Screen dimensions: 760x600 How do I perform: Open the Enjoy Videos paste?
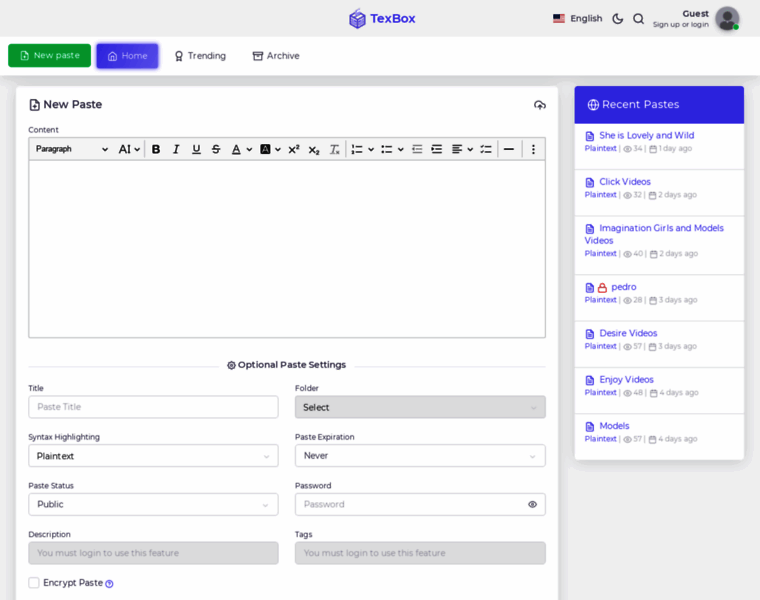tap(626, 379)
